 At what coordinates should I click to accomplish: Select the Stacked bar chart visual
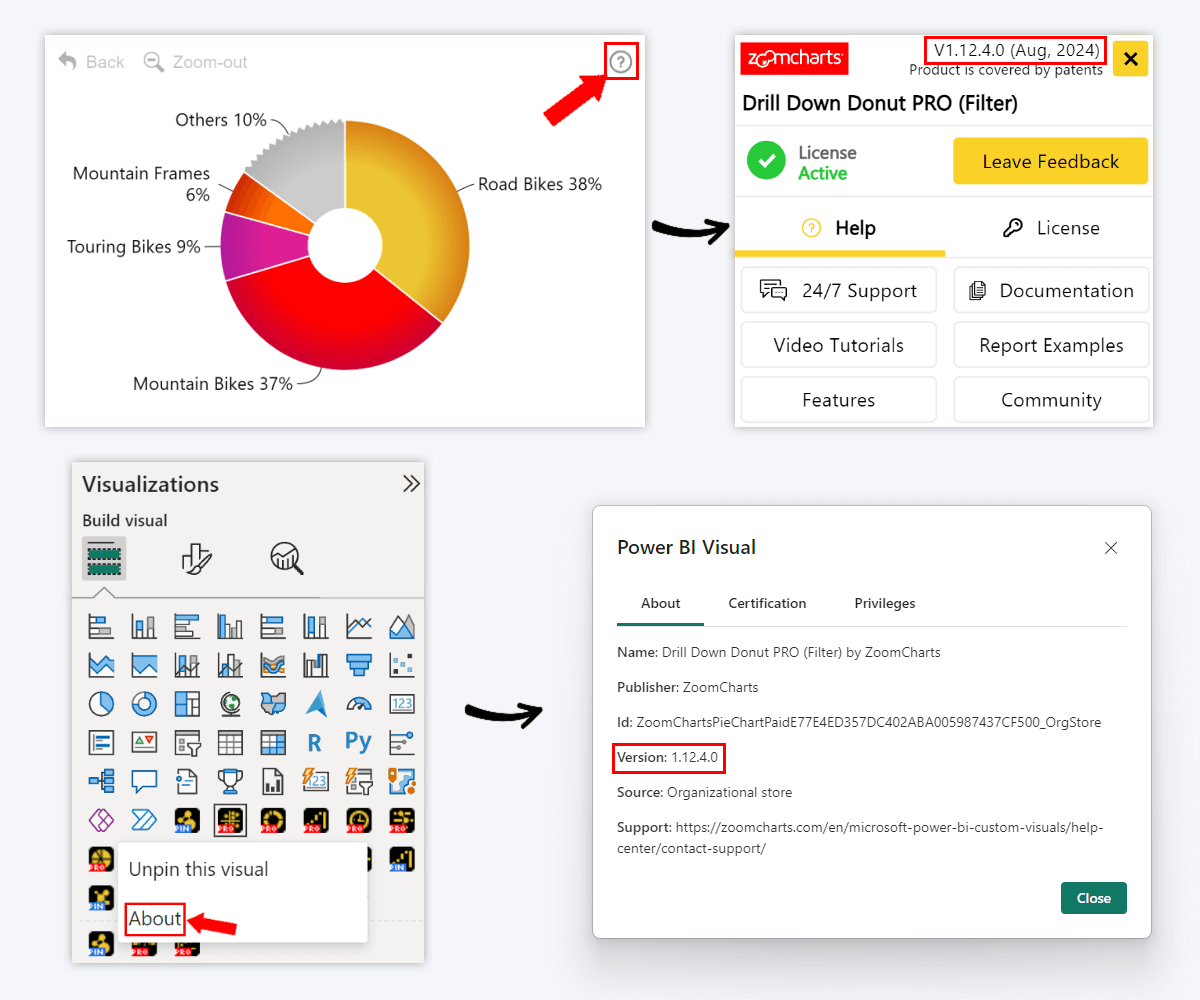(101, 626)
